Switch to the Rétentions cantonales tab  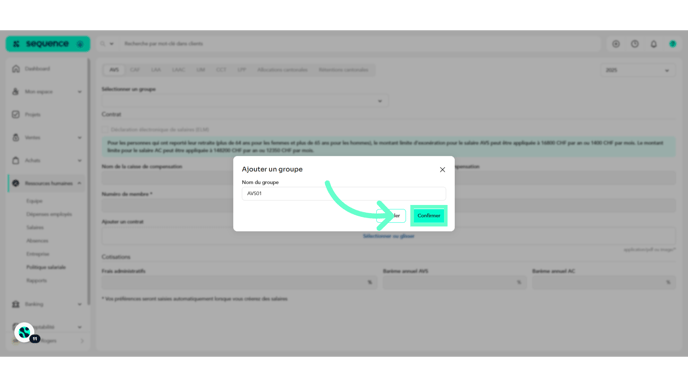344,70
